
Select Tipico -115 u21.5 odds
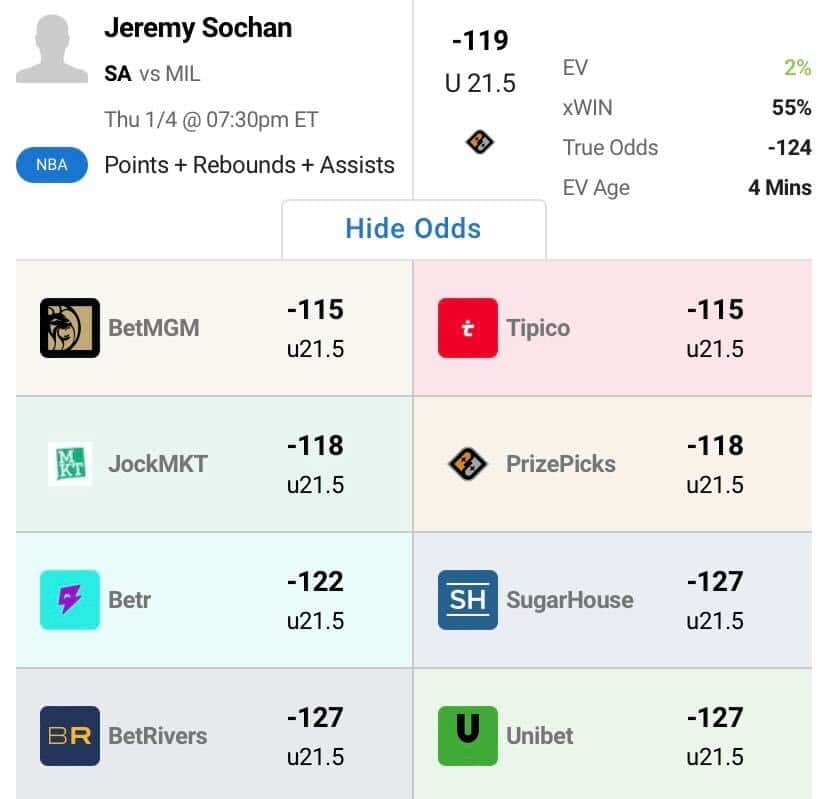[714, 327]
